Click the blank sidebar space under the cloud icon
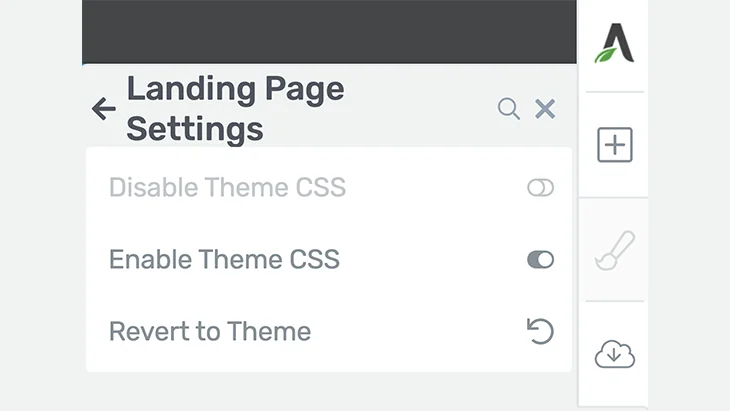This screenshot has width=730, height=411. tap(613, 391)
